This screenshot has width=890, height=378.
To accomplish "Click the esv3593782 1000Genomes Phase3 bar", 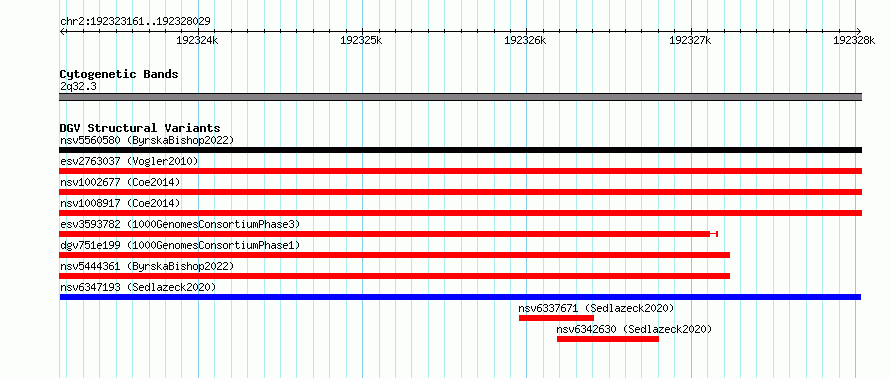I will click(x=389, y=234).
